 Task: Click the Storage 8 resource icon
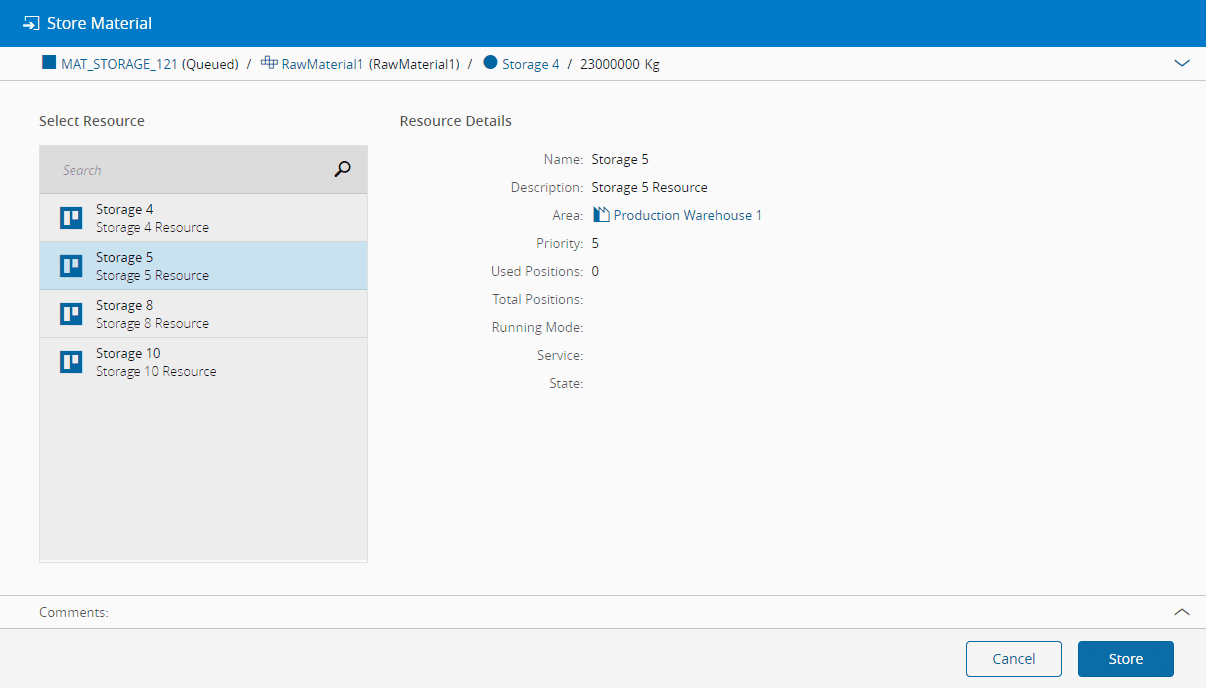71,314
